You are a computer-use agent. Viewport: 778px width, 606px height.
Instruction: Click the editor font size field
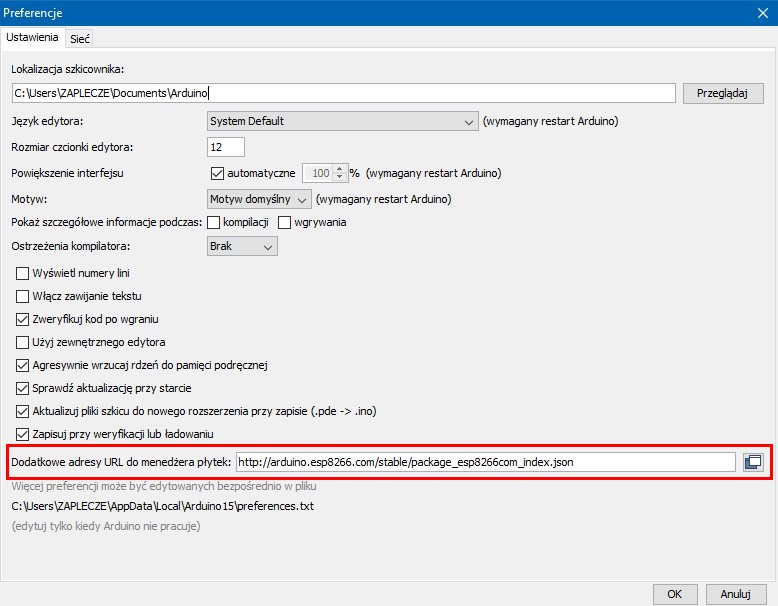[x=226, y=147]
